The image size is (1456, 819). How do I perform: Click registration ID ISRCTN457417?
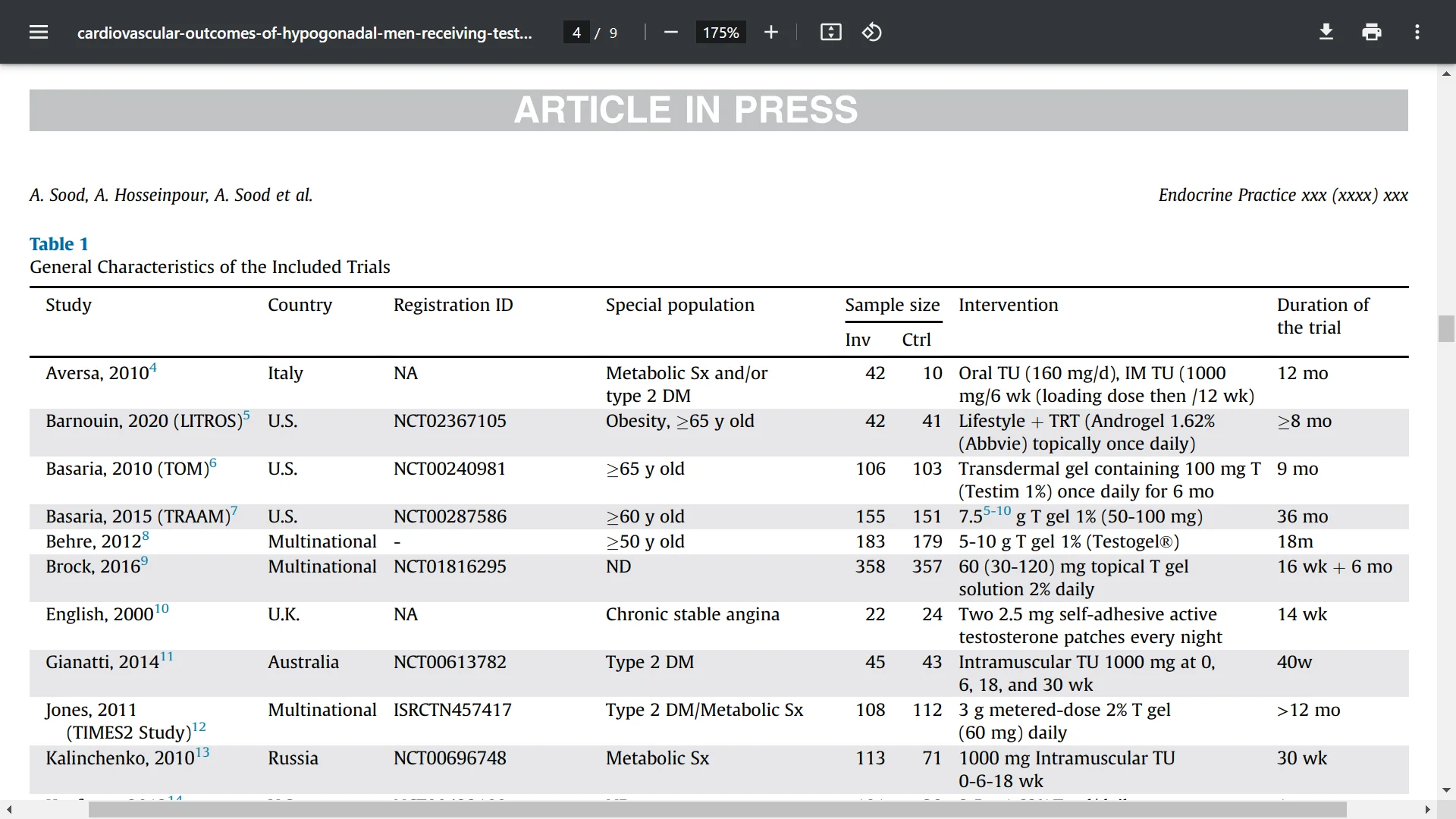tap(453, 710)
